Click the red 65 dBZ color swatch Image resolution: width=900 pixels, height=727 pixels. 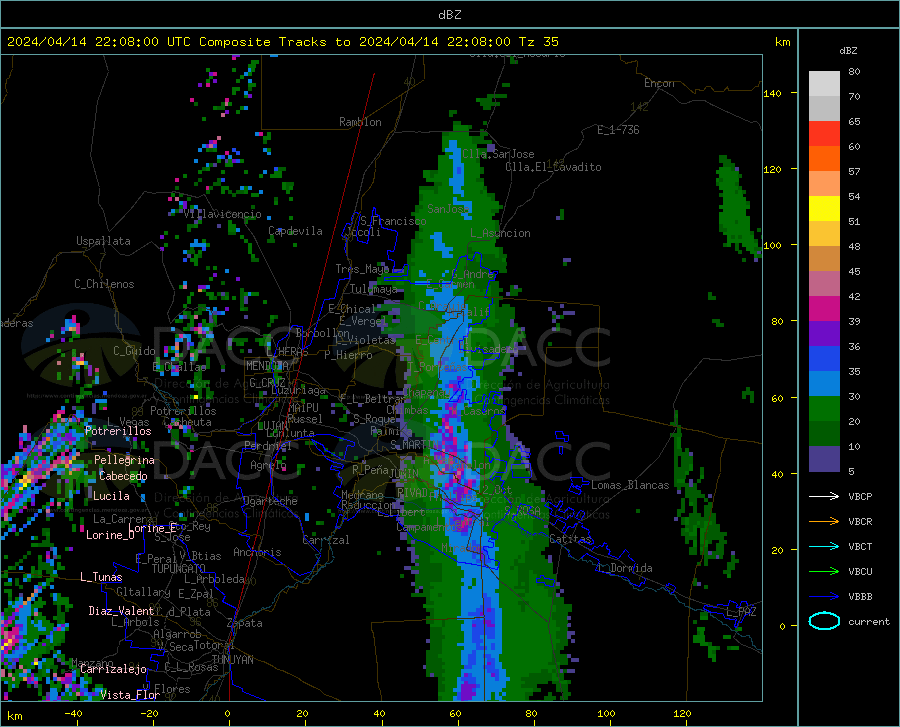pos(824,134)
